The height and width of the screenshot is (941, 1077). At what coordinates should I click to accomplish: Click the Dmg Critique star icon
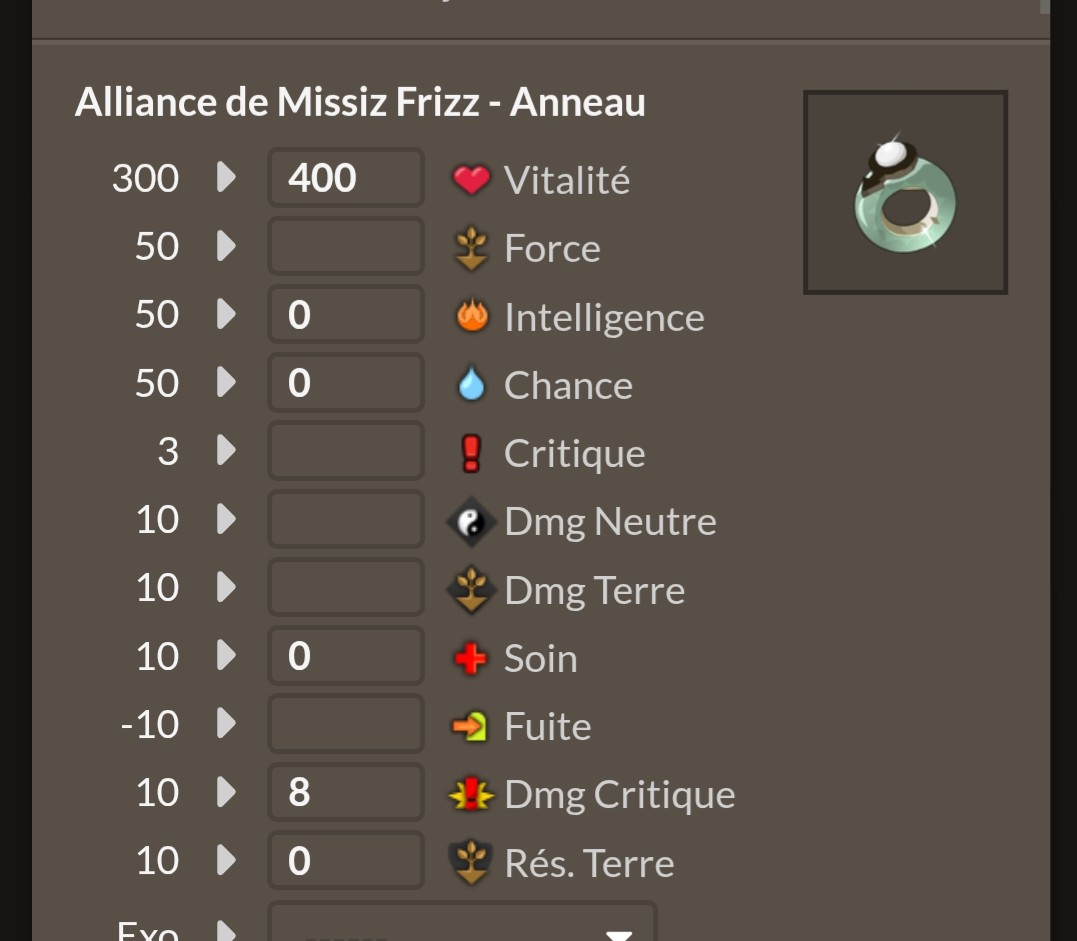tap(471, 794)
